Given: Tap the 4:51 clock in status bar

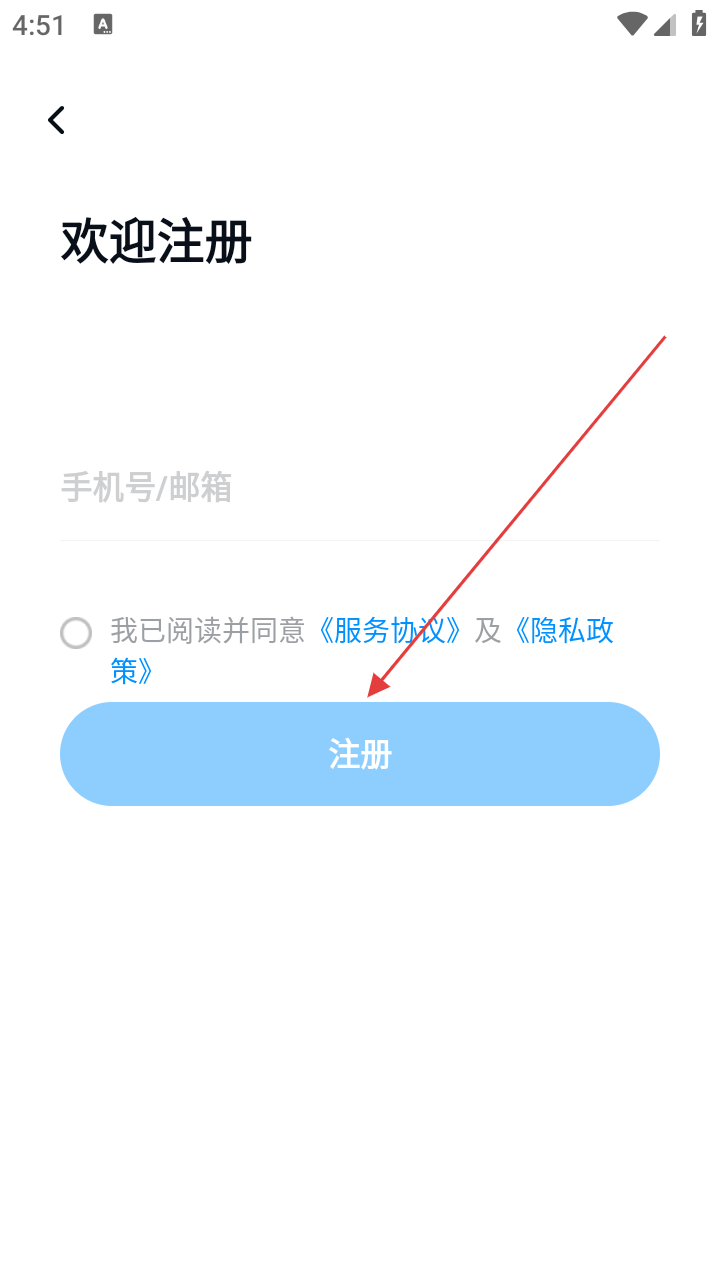Looking at the screenshot, I should (39, 25).
